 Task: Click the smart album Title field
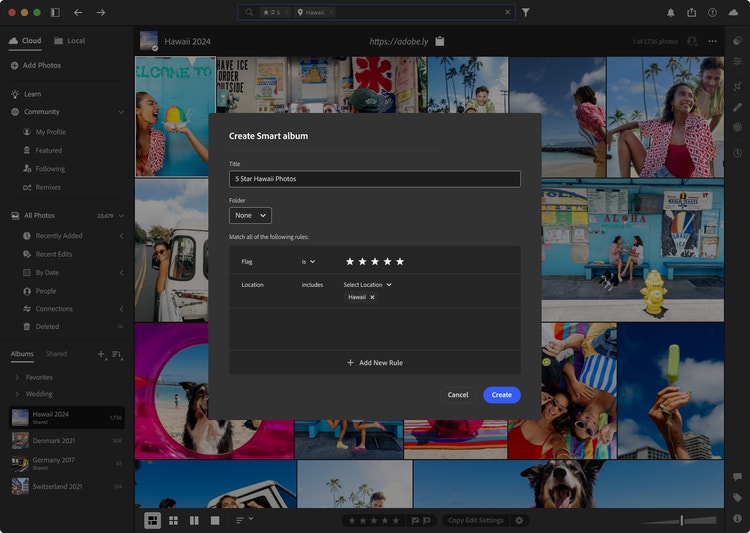(x=375, y=179)
